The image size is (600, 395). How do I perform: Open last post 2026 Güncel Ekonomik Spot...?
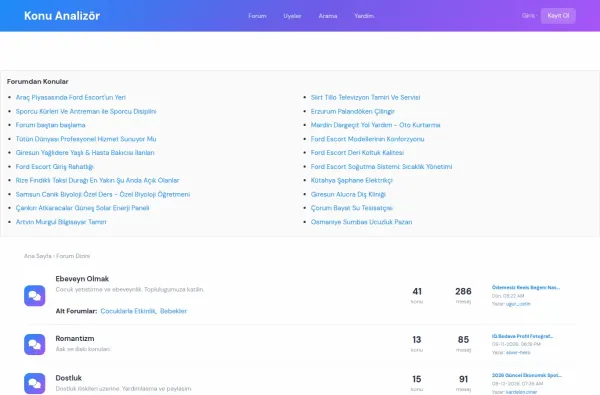pos(527,375)
